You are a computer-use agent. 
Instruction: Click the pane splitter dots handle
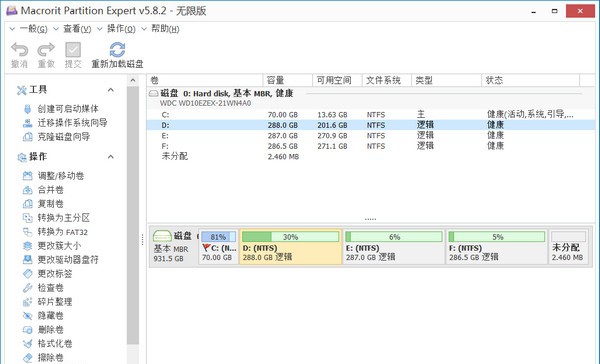coord(370,219)
